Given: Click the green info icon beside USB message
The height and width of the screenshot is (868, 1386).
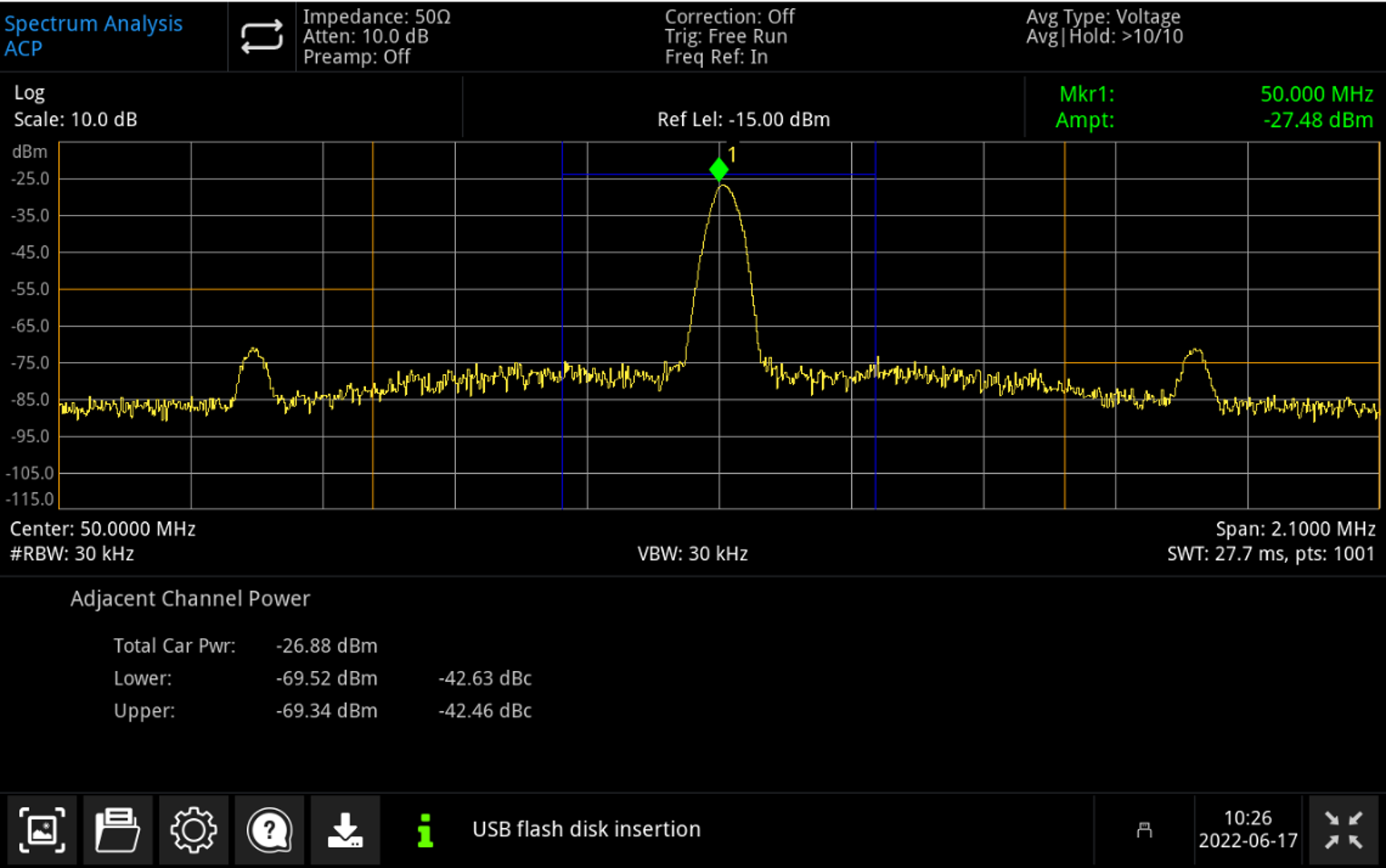Looking at the screenshot, I should pyautogui.click(x=426, y=829).
